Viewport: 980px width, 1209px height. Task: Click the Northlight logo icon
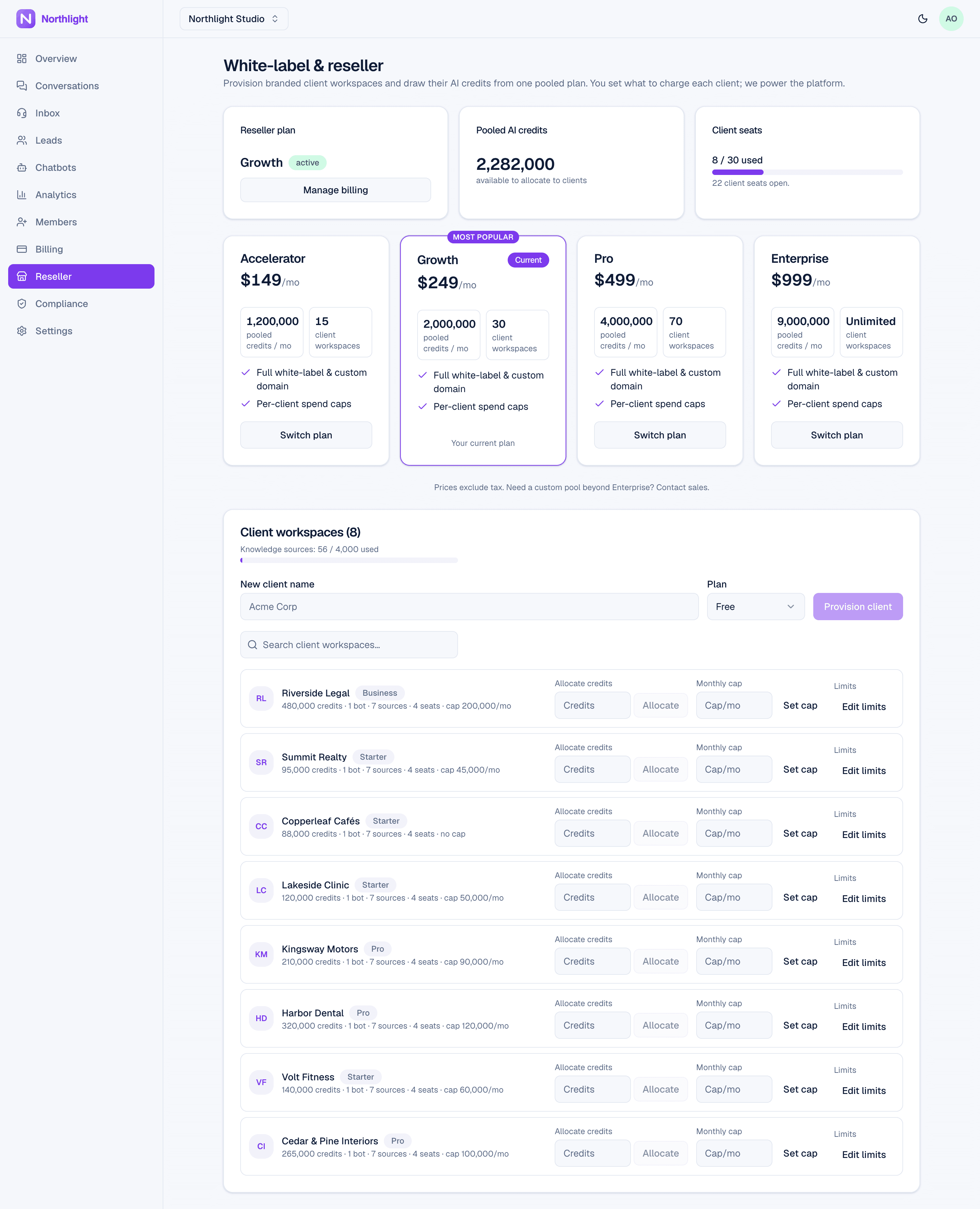tap(26, 19)
